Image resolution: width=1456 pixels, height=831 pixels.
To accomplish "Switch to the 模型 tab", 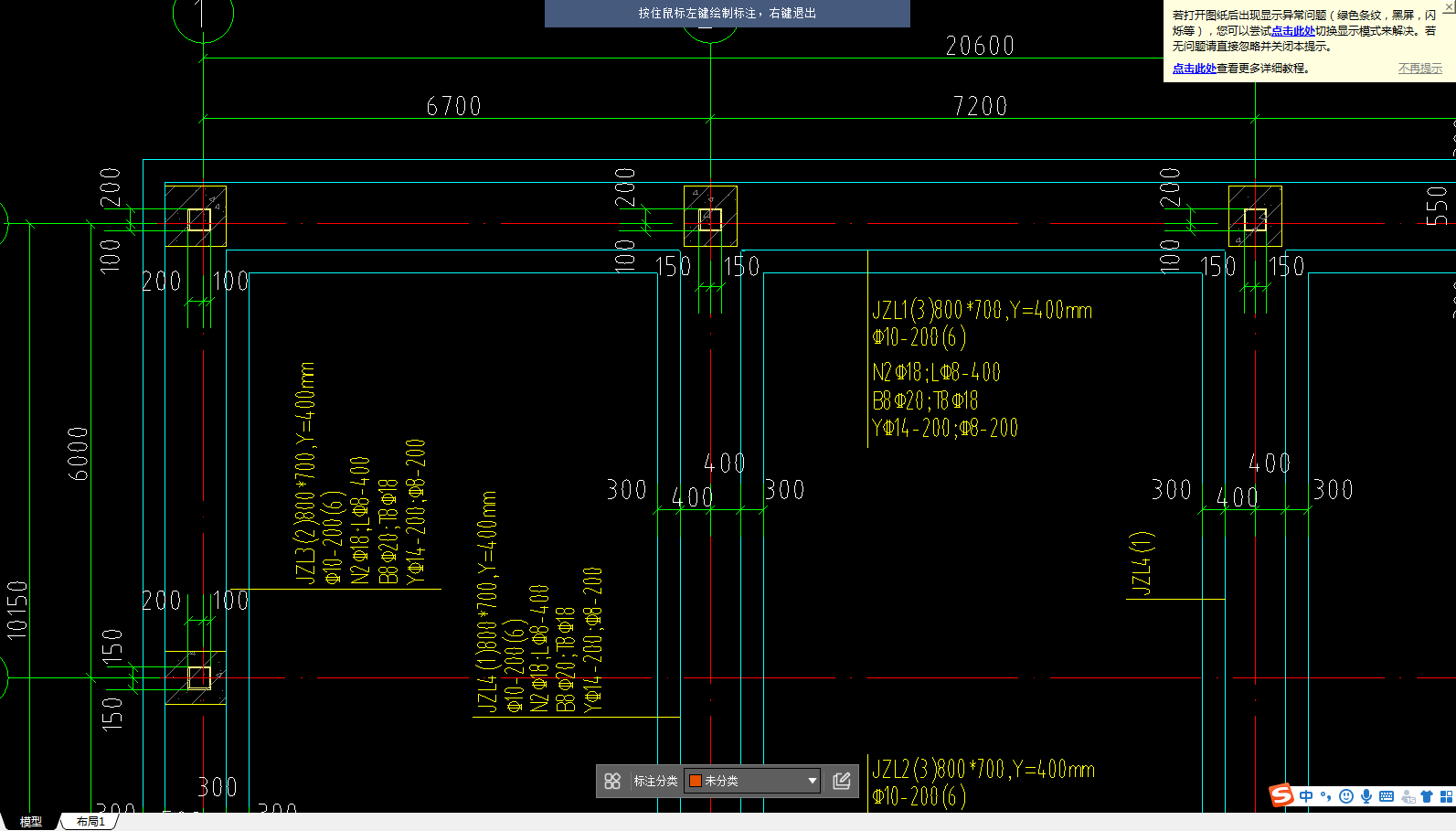I will point(31,822).
